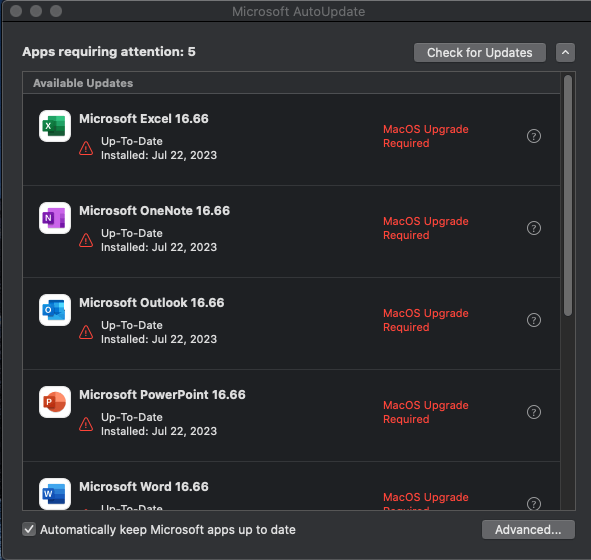Click MacOS Upgrade Required for Excel
The height and width of the screenshot is (560, 591).
(426, 136)
